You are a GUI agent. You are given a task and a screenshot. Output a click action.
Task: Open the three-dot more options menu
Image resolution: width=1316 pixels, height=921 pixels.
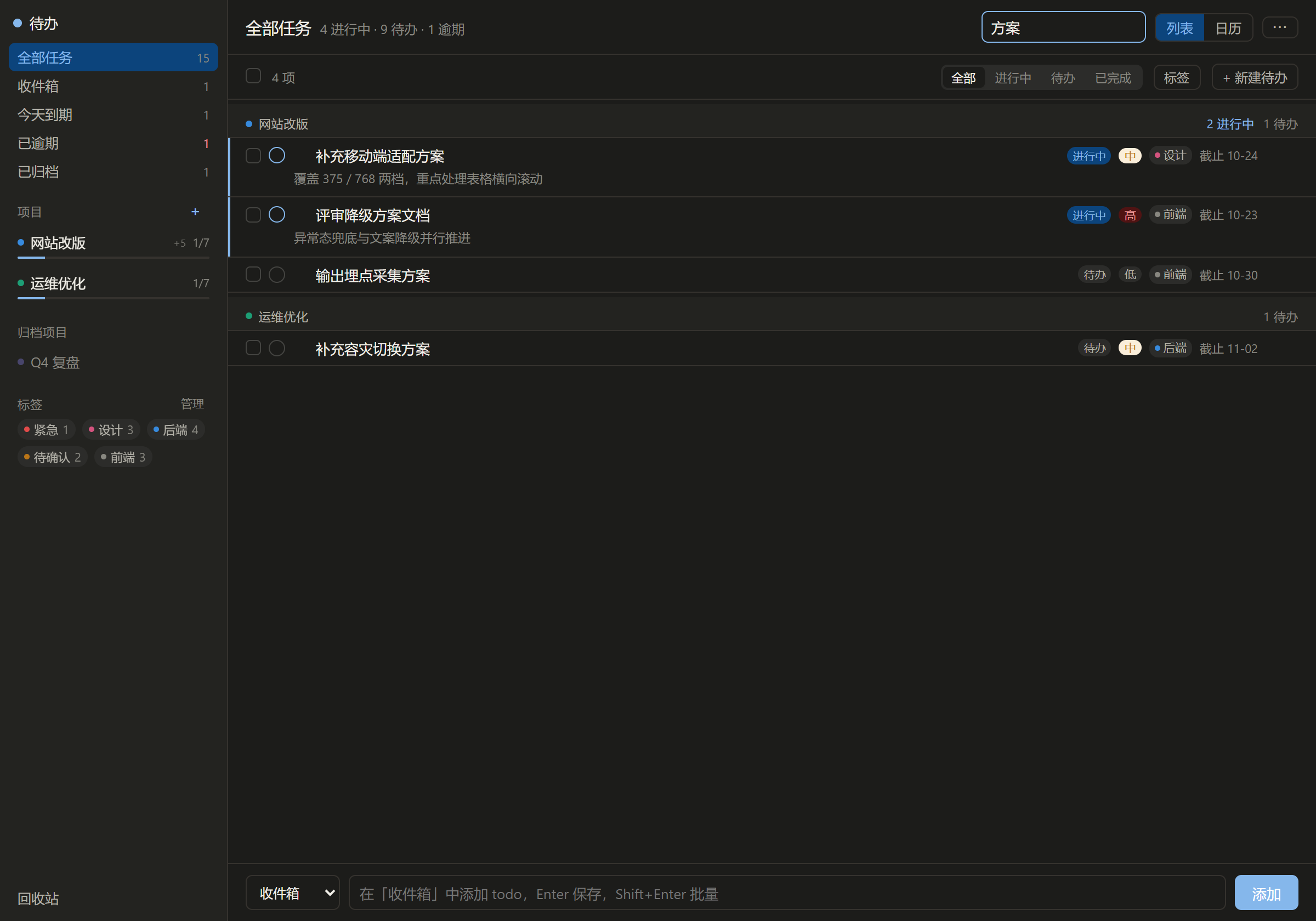tap(1279, 27)
